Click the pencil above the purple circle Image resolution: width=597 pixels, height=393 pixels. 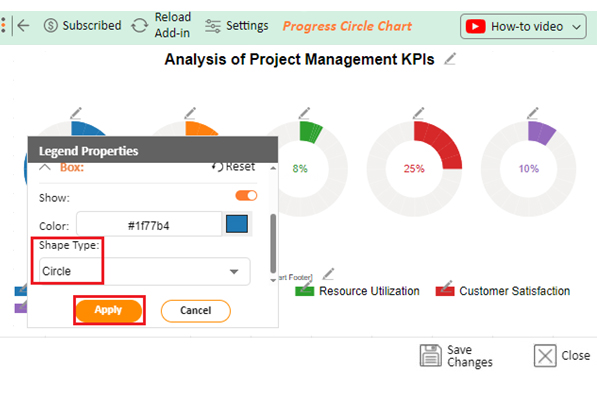[532, 113]
